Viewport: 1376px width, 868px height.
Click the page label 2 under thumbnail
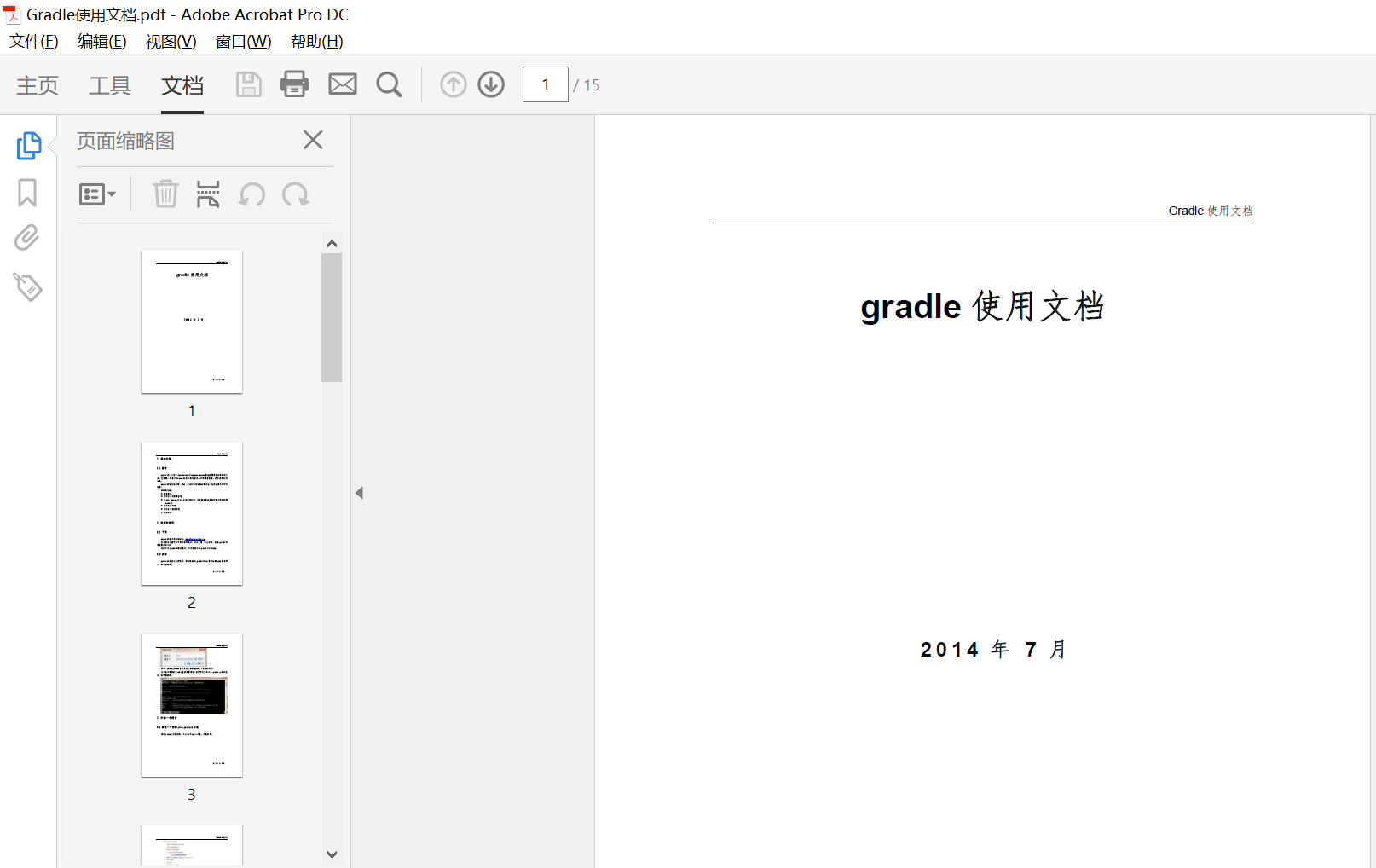(x=192, y=603)
